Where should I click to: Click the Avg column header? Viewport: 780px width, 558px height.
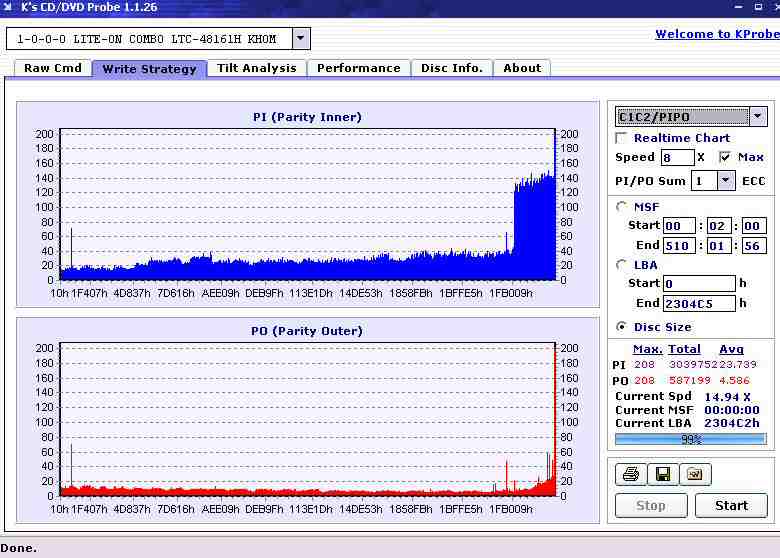tap(731, 349)
